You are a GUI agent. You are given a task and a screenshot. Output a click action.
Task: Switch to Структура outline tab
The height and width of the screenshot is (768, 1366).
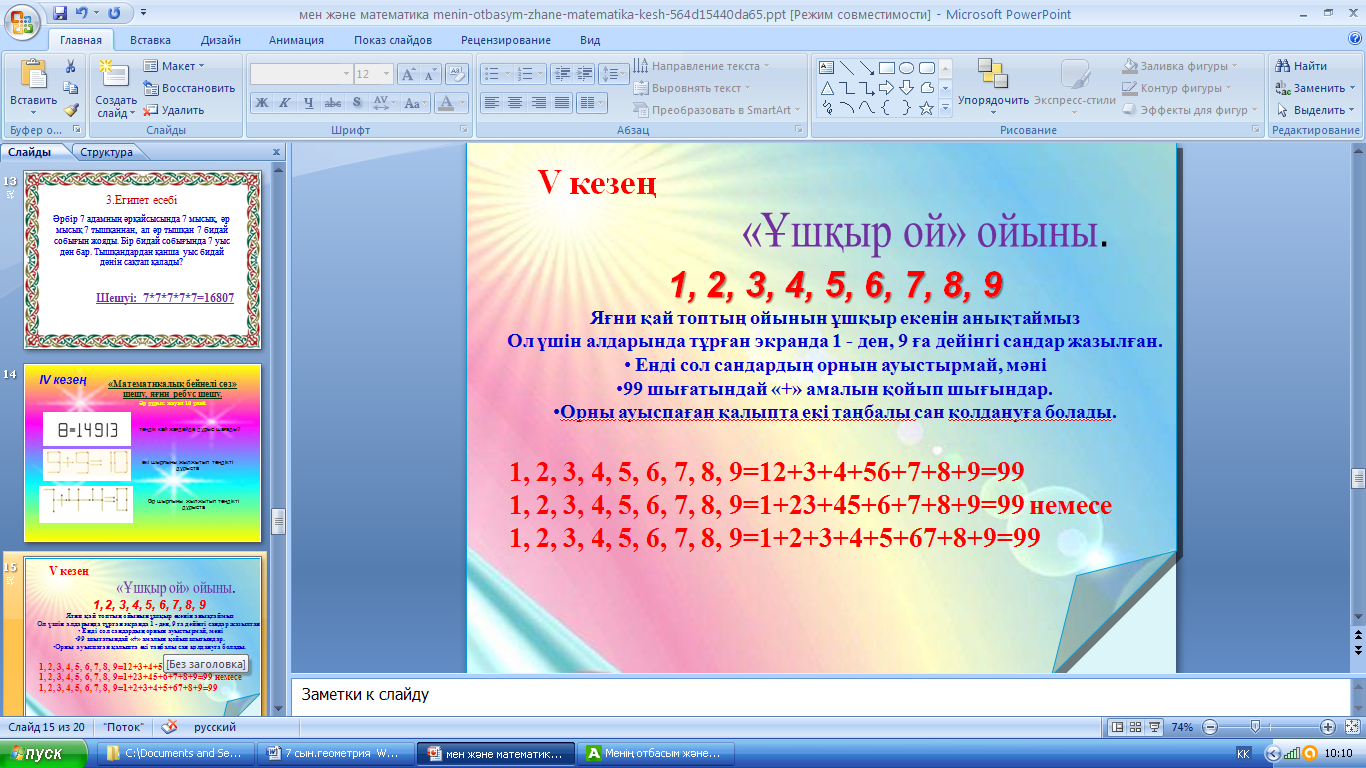click(107, 152)
